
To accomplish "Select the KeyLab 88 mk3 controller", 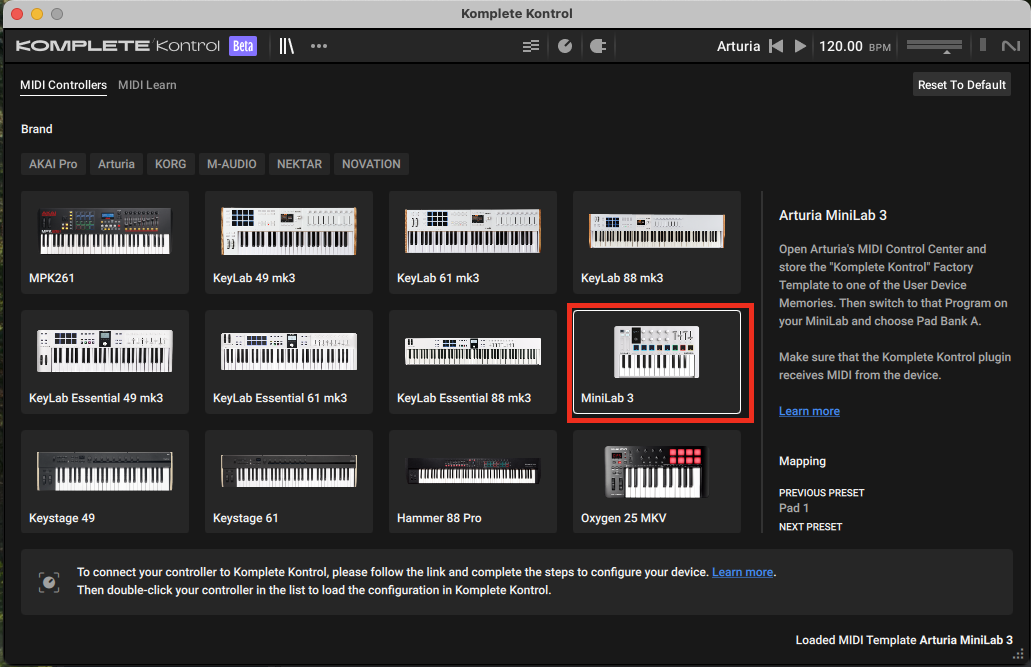I will tap(657, 242).
